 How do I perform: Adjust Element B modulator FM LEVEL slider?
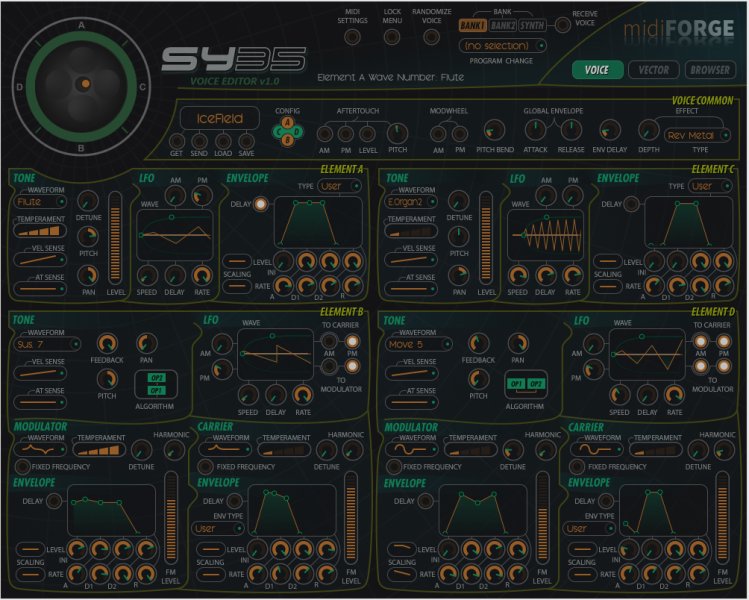click(x=171, y=518)
